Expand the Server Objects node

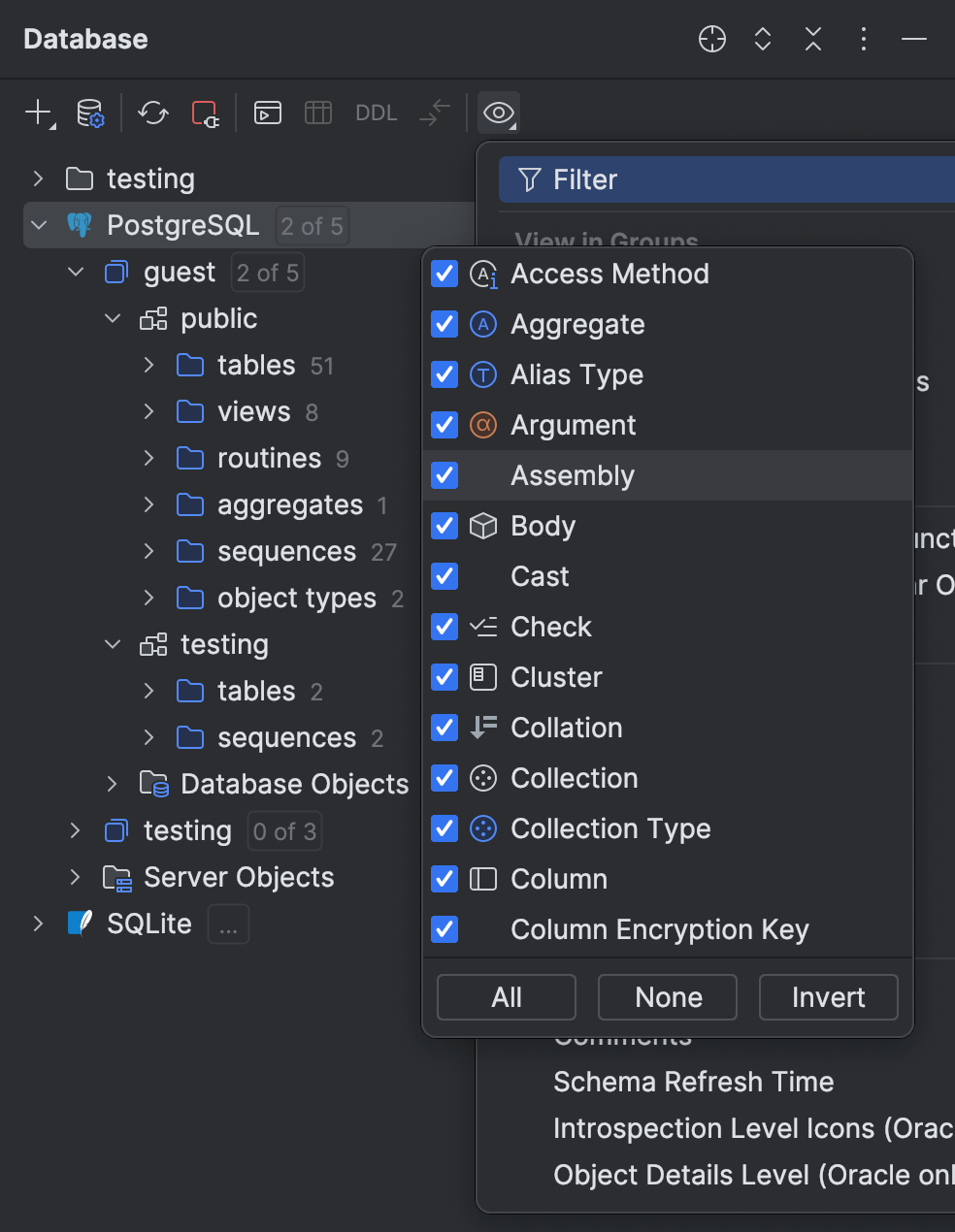click(x=76, y=877)
